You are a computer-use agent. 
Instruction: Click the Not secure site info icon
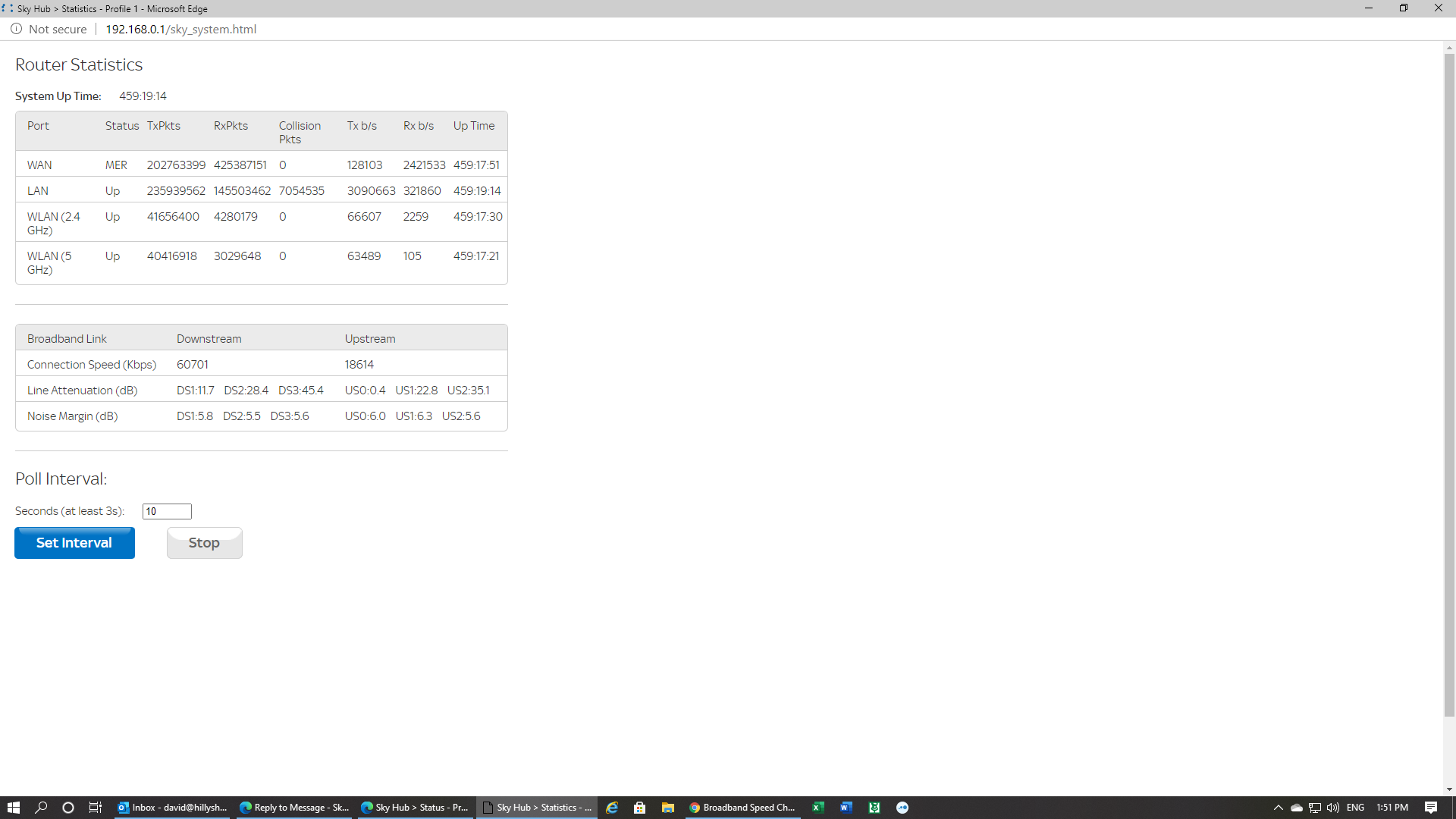click(x=16, y=29)
